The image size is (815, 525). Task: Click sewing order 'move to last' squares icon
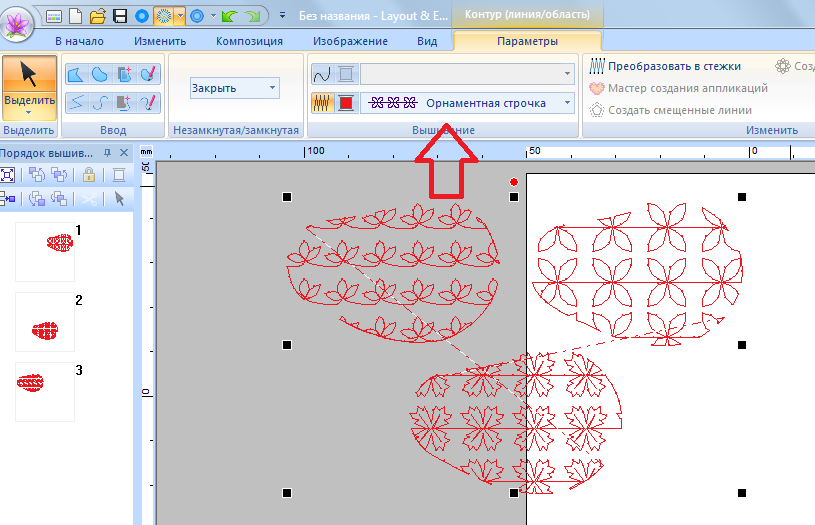[x=36, y=199]
